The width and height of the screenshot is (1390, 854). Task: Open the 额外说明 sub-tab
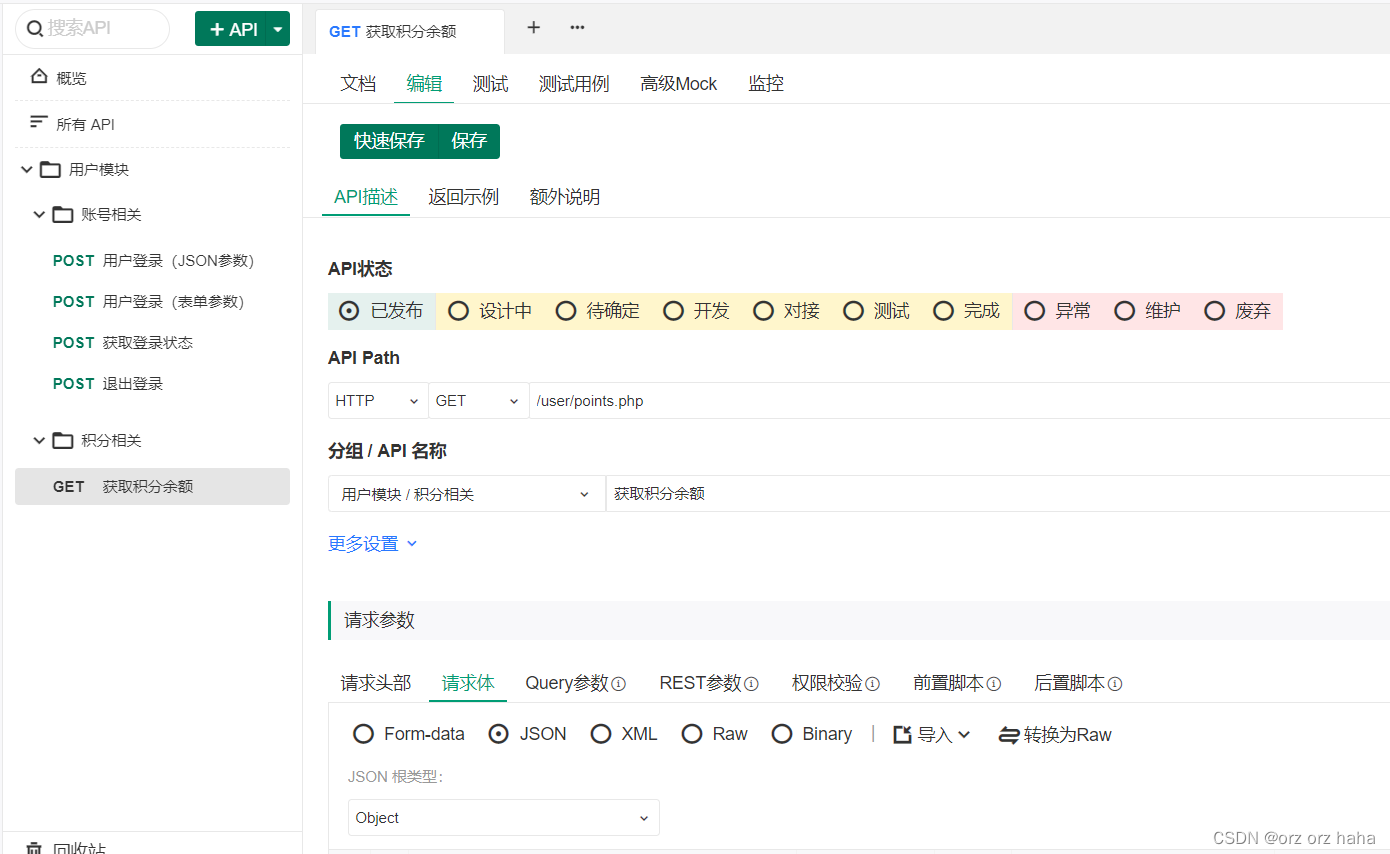565,197
